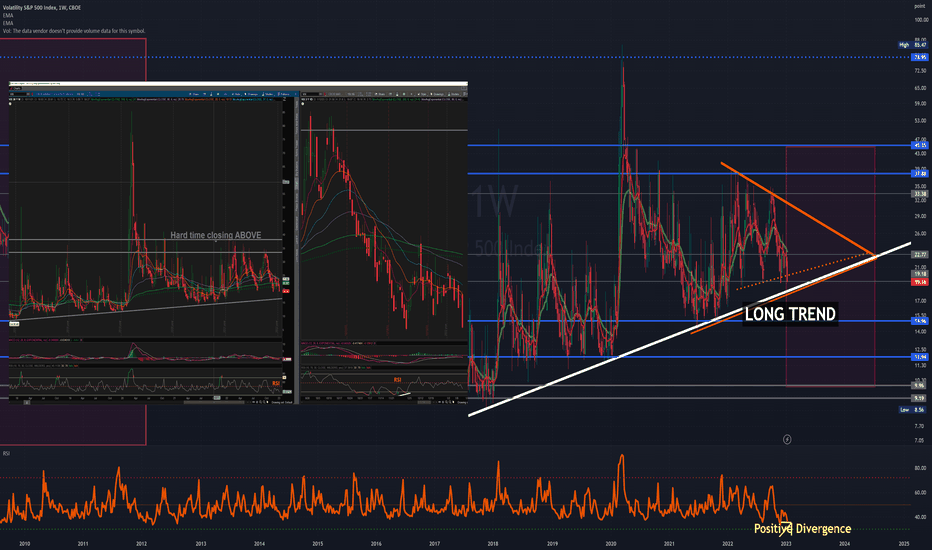Select the 37.88 horizontal line price tag

920,174
